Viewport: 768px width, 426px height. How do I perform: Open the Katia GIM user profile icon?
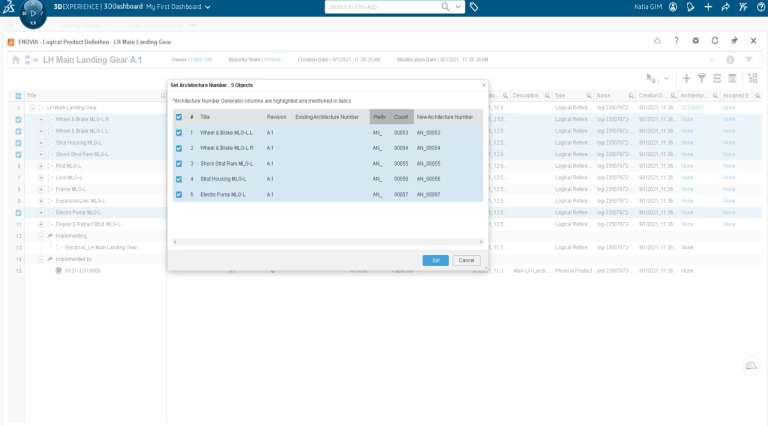point(673,7)
